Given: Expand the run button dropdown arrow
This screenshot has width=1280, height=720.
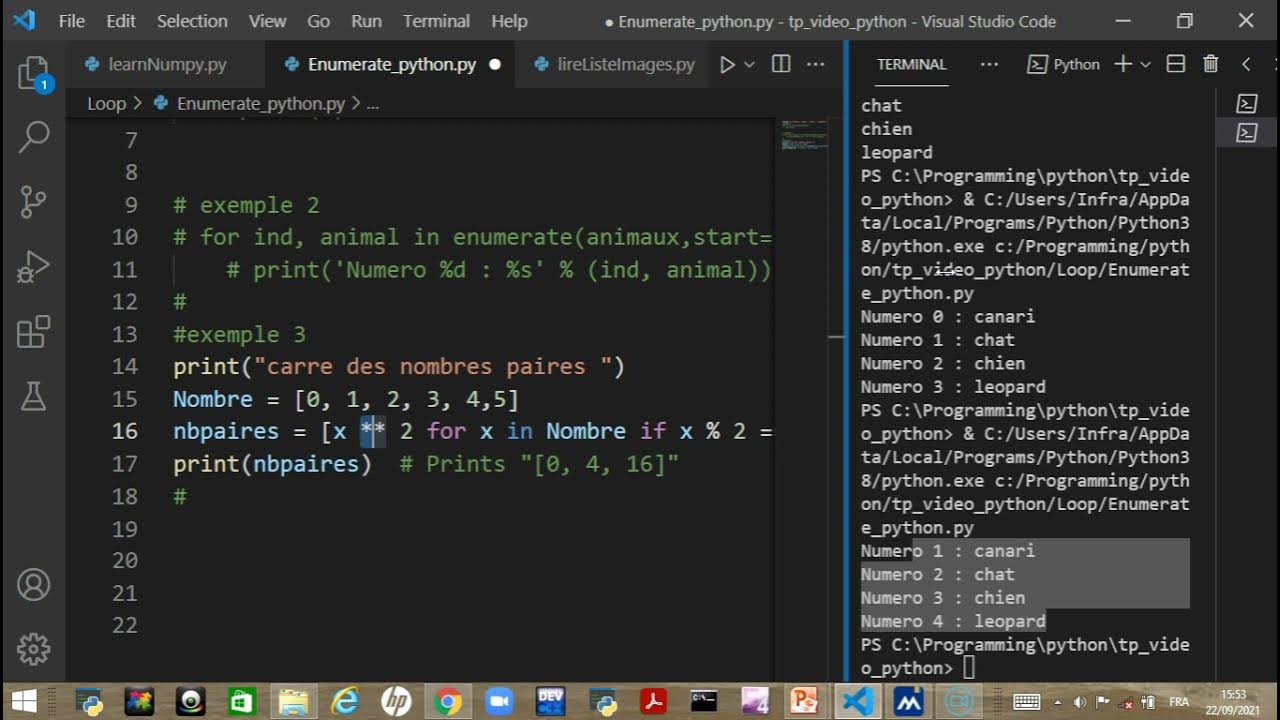Looking at the screenshot, I should tap(749, 64).
